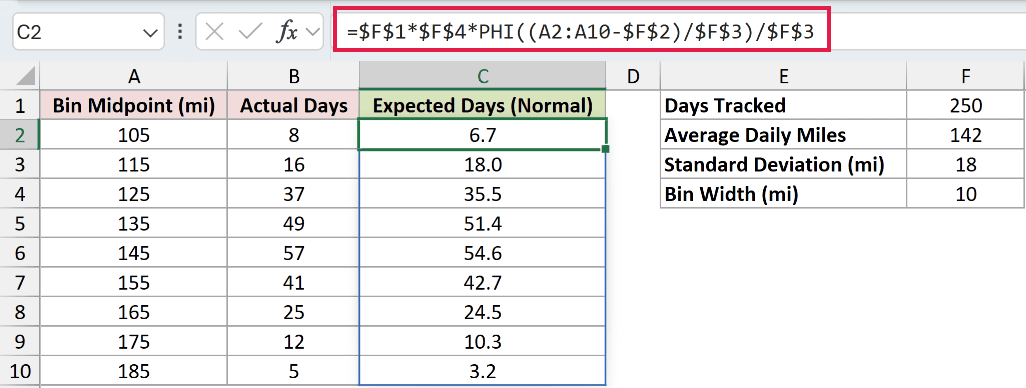Select cell A3 containing 115

click(133, 164)
